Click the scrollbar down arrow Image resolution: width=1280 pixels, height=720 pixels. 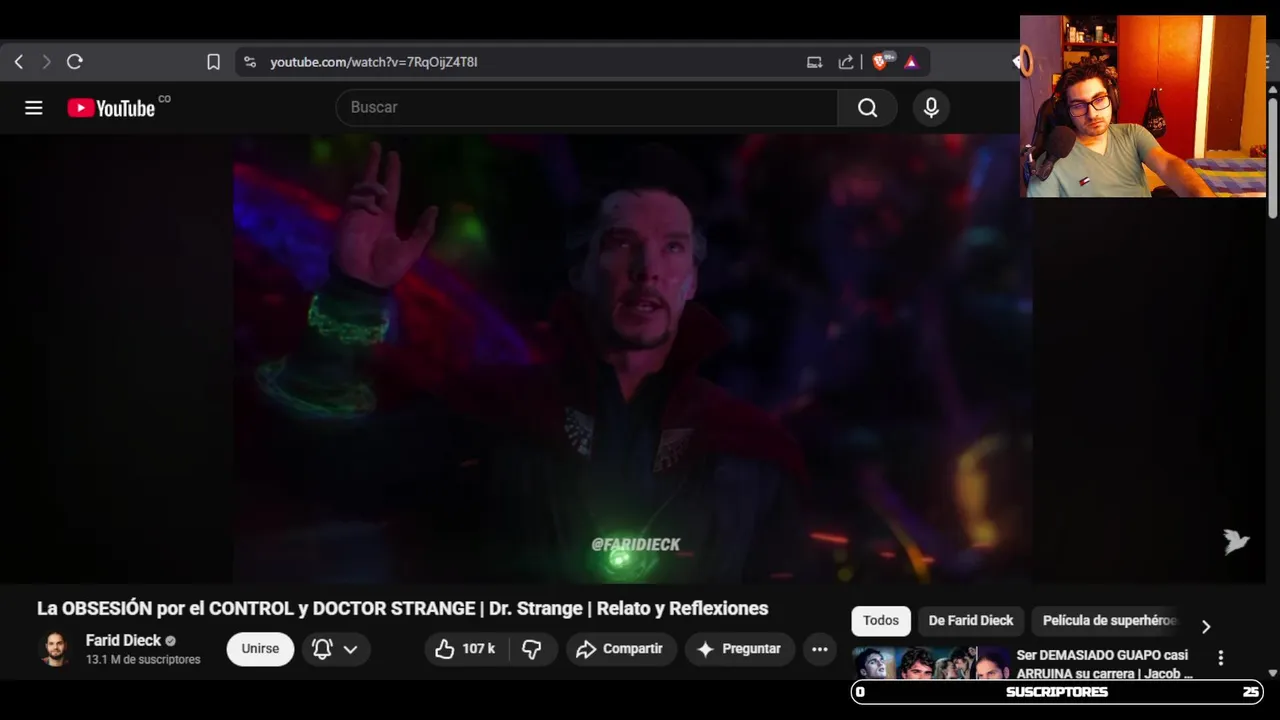[x=1273, y=673]
